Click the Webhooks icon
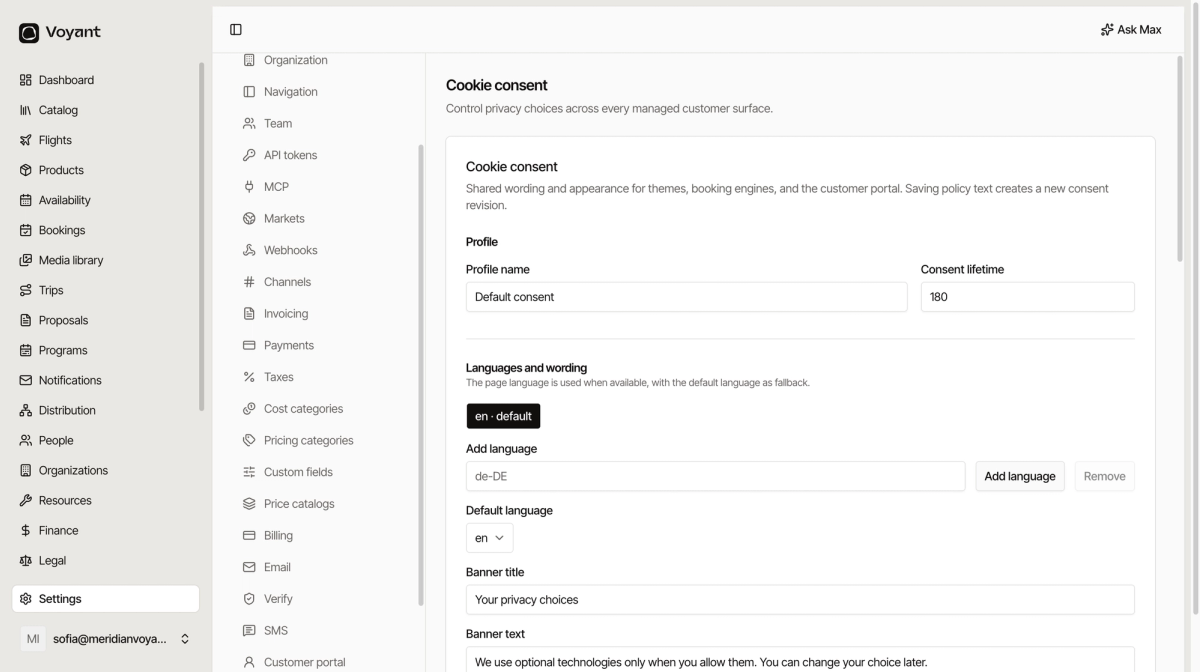 [x=249, y=250]
